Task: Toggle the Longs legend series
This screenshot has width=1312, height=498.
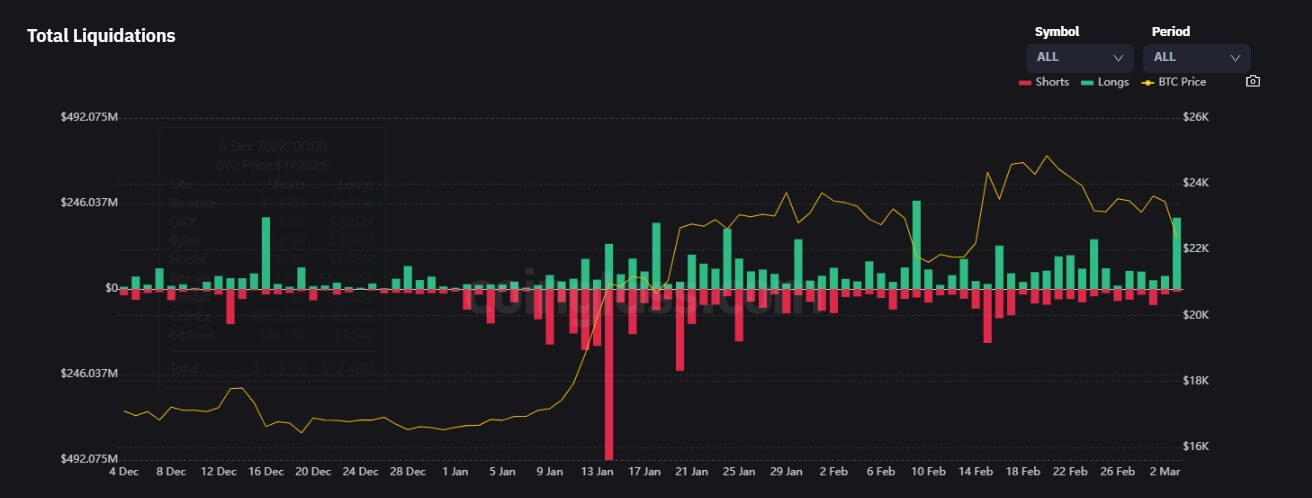Action: 1105,82
